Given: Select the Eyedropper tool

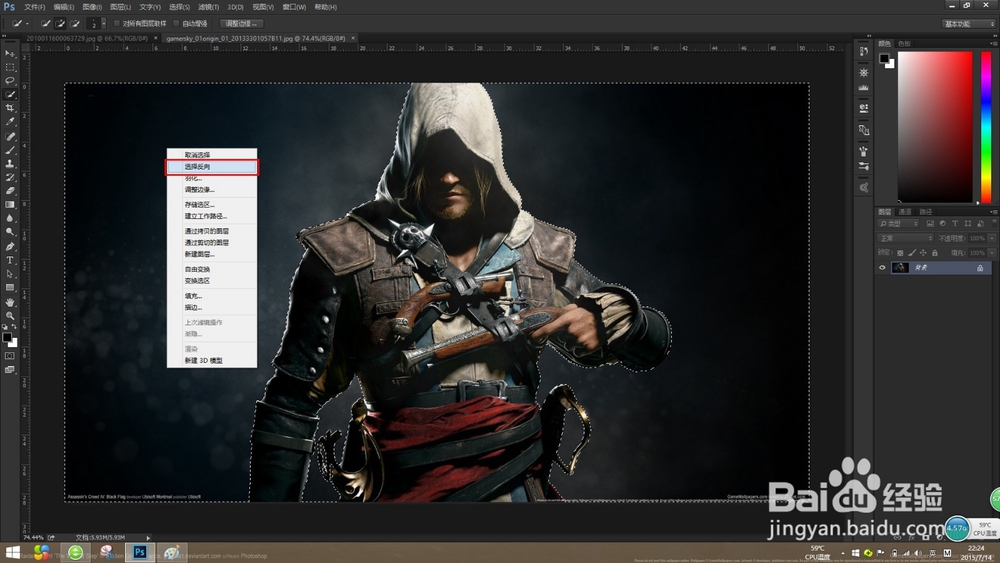Looking at the screenshot, I should [10, 122].
